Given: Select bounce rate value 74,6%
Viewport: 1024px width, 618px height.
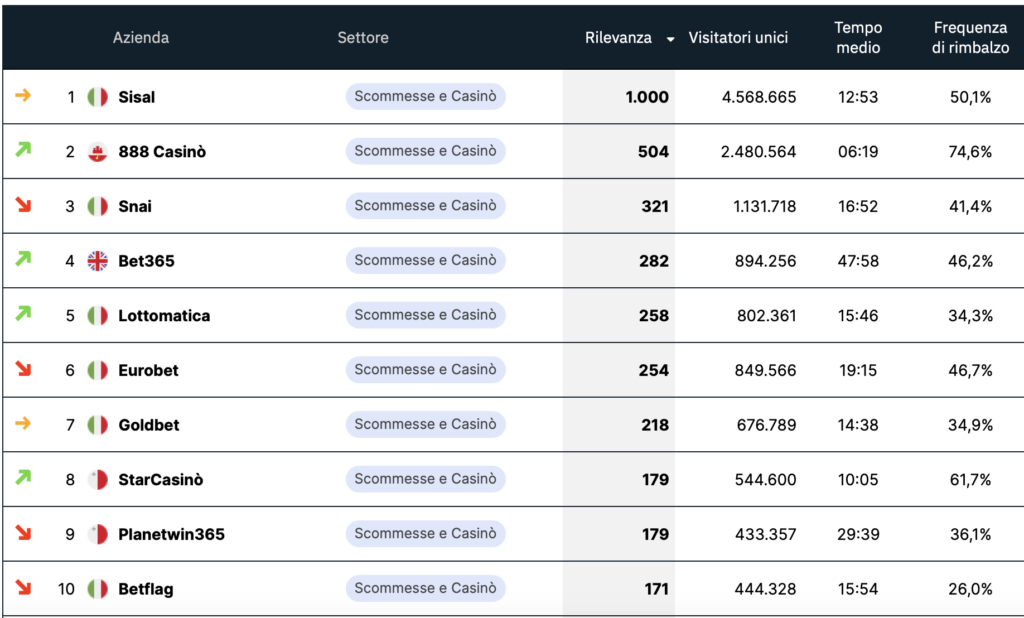Looking at the screenshot, I should click(x=970, y=152).
